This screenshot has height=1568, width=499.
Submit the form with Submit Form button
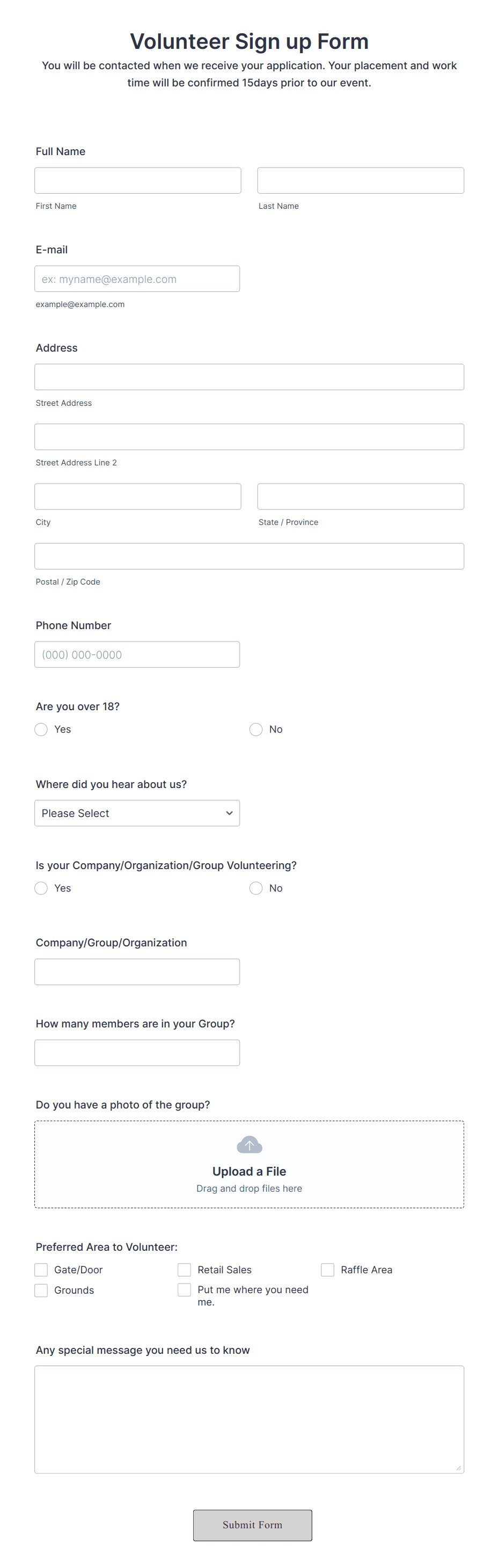[x=253, y=1525]
